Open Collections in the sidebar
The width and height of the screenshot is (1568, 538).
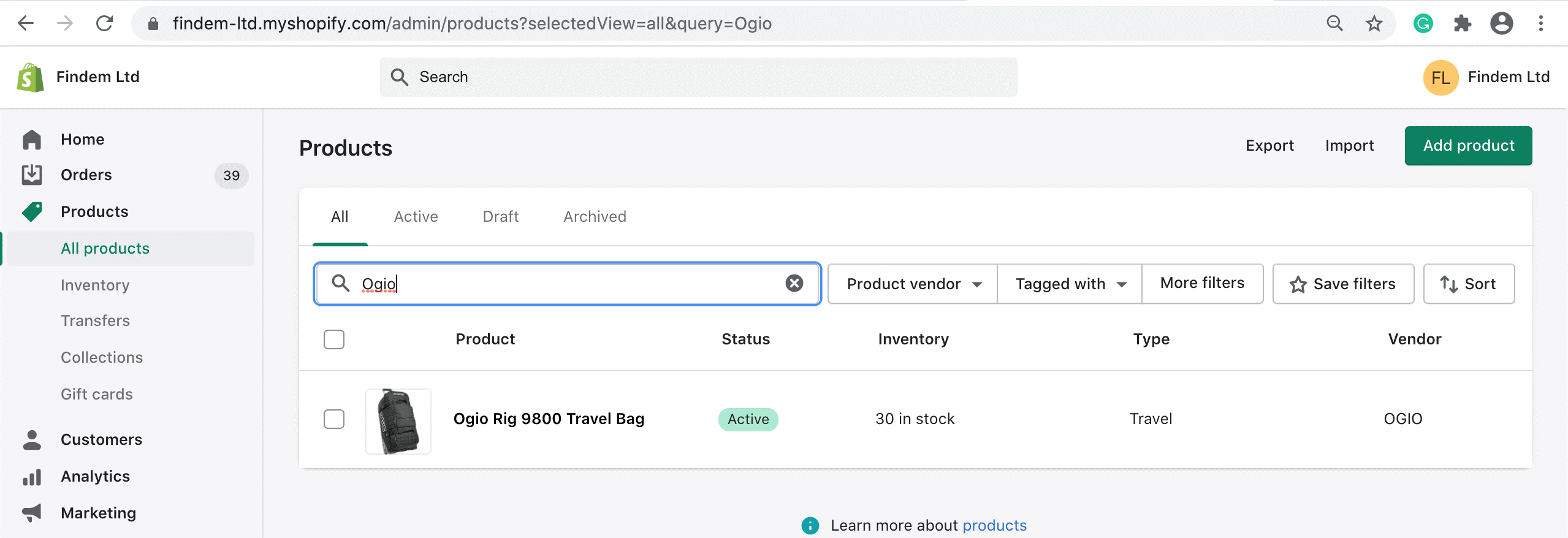(x=102, y=358)
